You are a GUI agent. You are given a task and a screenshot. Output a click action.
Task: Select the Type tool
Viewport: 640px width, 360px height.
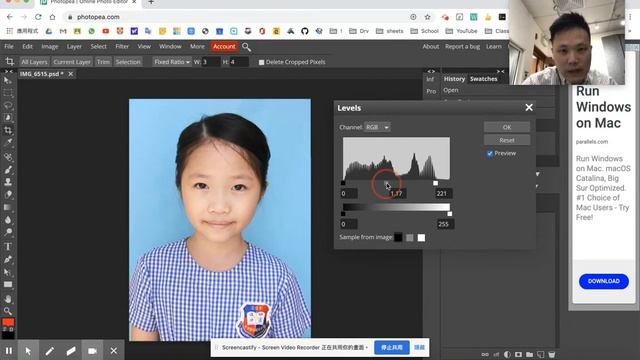coord(7,247)
